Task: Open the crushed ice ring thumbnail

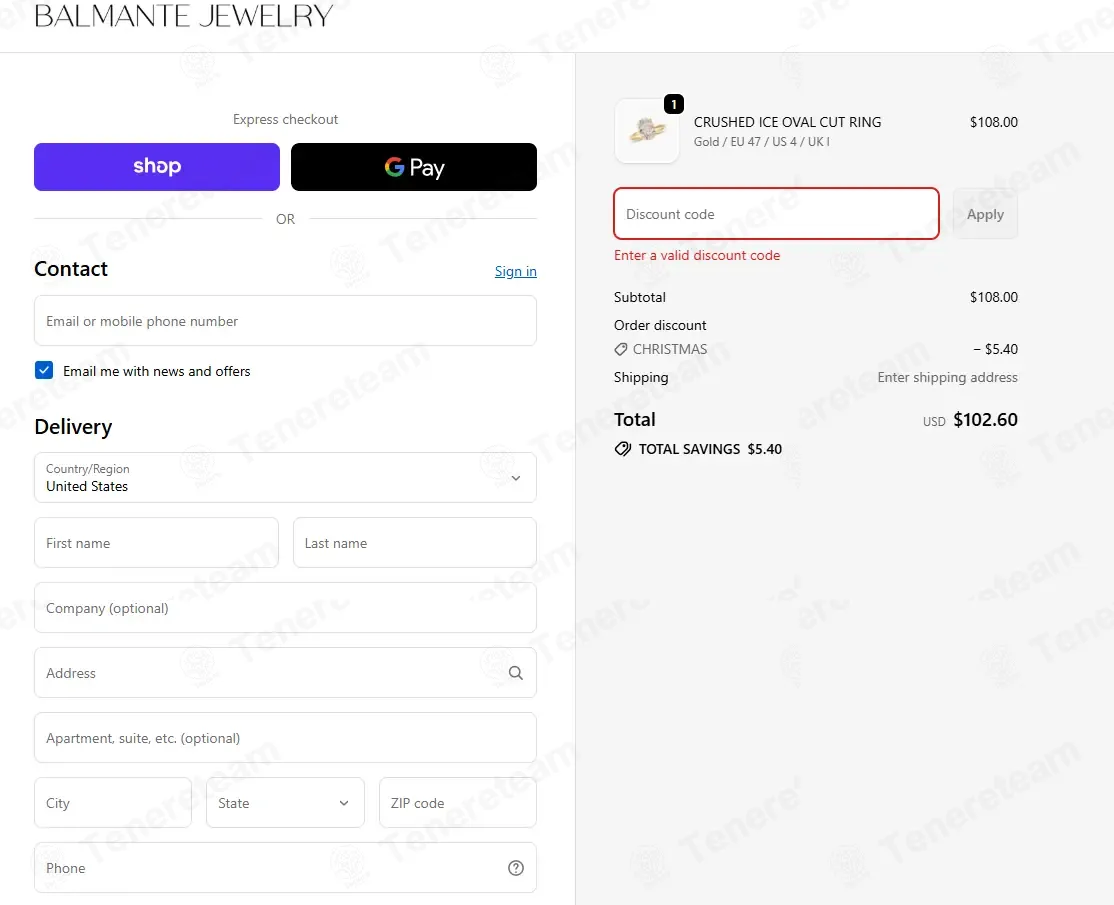Action: 647,131
